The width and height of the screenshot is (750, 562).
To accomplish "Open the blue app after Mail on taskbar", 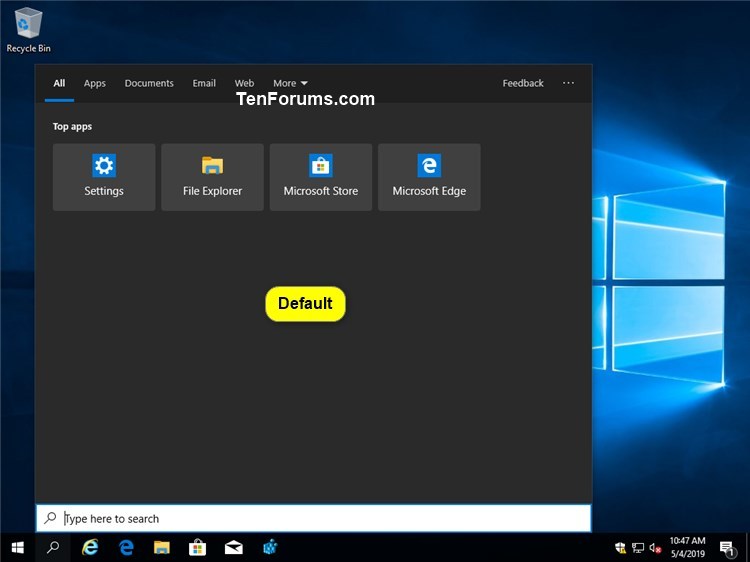I will 270,547.
